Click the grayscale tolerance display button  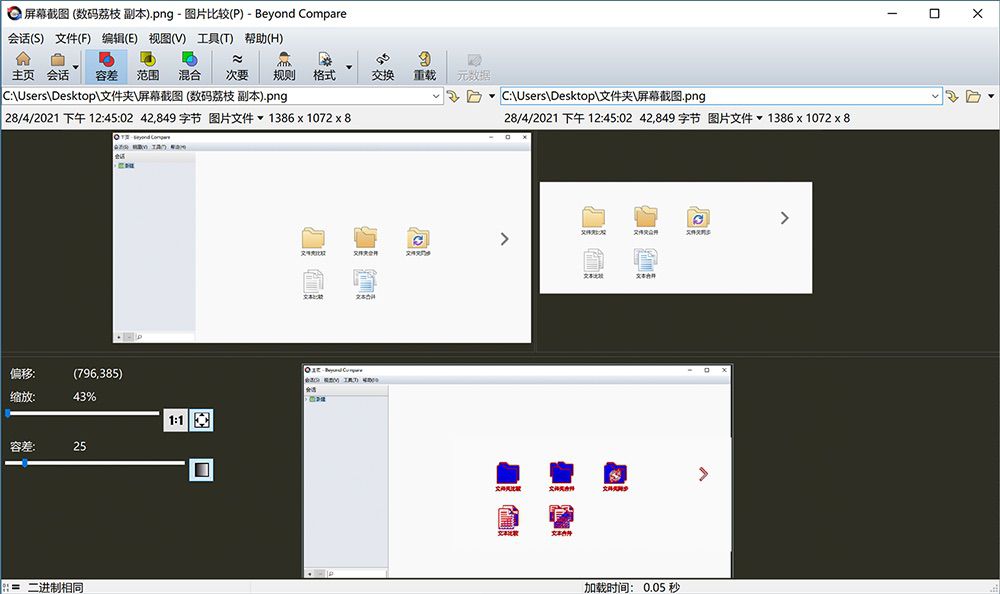[x=202, y=470]
